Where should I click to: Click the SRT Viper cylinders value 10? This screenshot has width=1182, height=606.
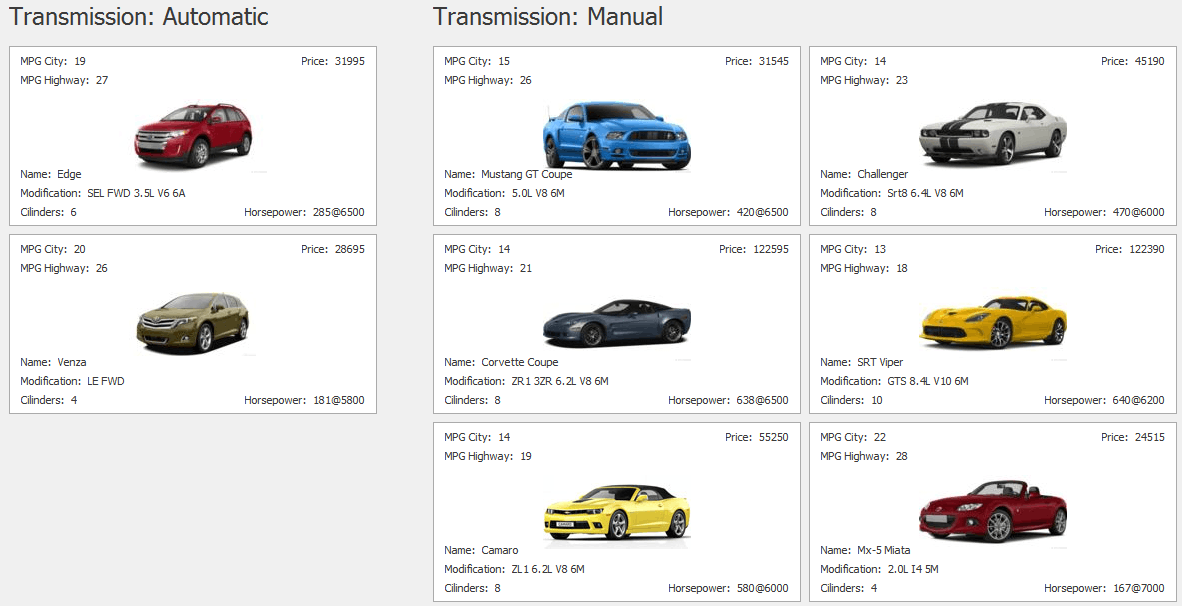877,400
